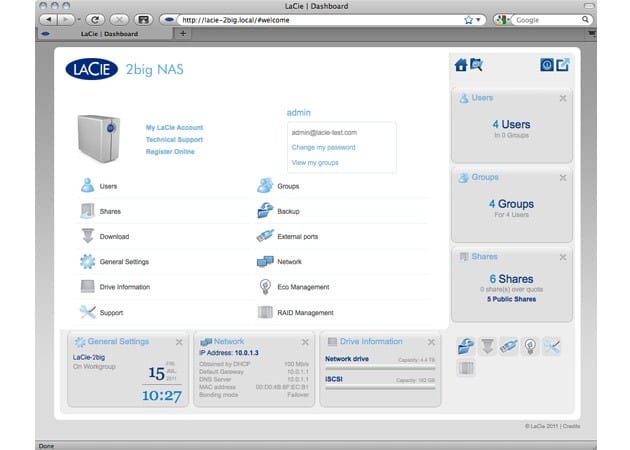Open the tab list button at right
The image size is (630, 450).
pyautogui.click(x=592, y=34)
